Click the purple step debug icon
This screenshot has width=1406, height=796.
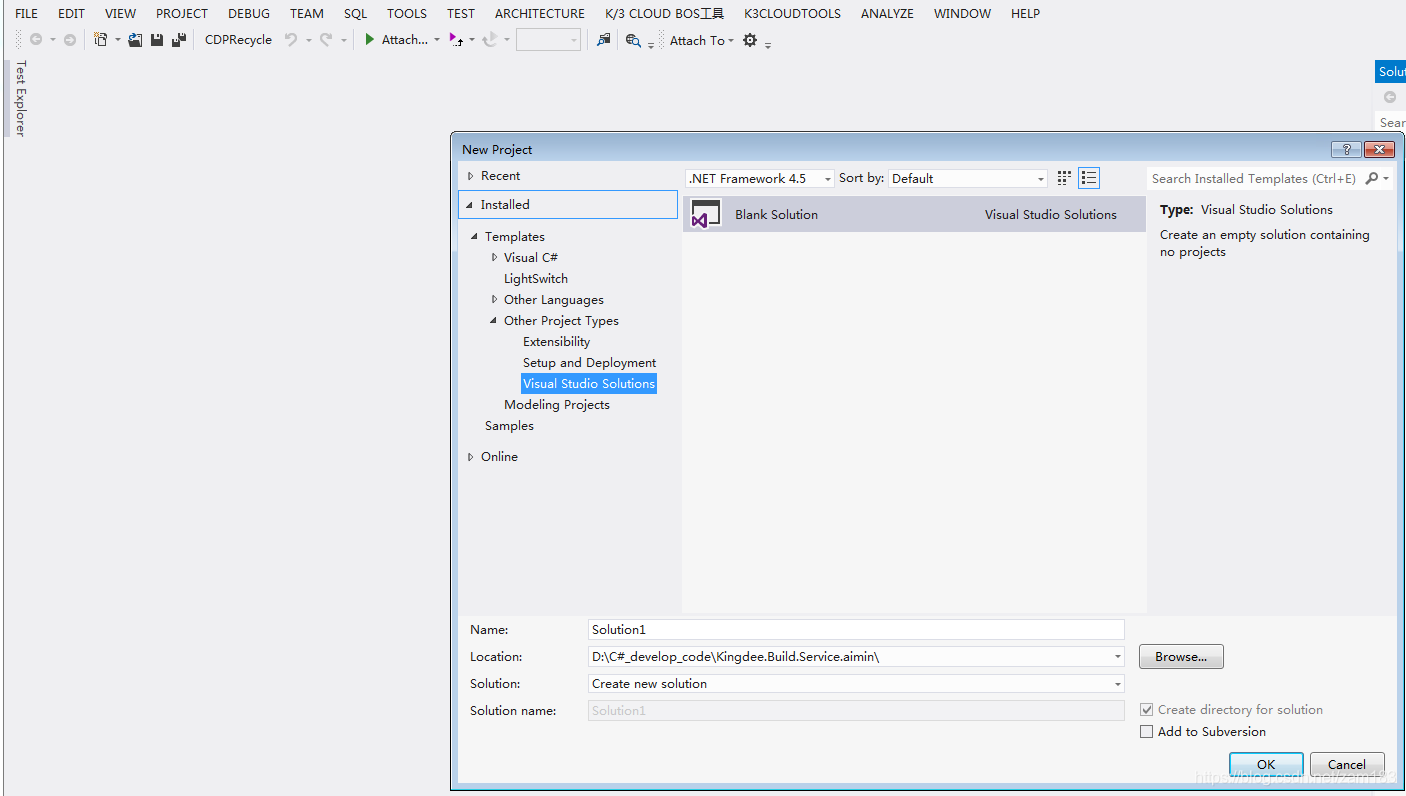456,40
